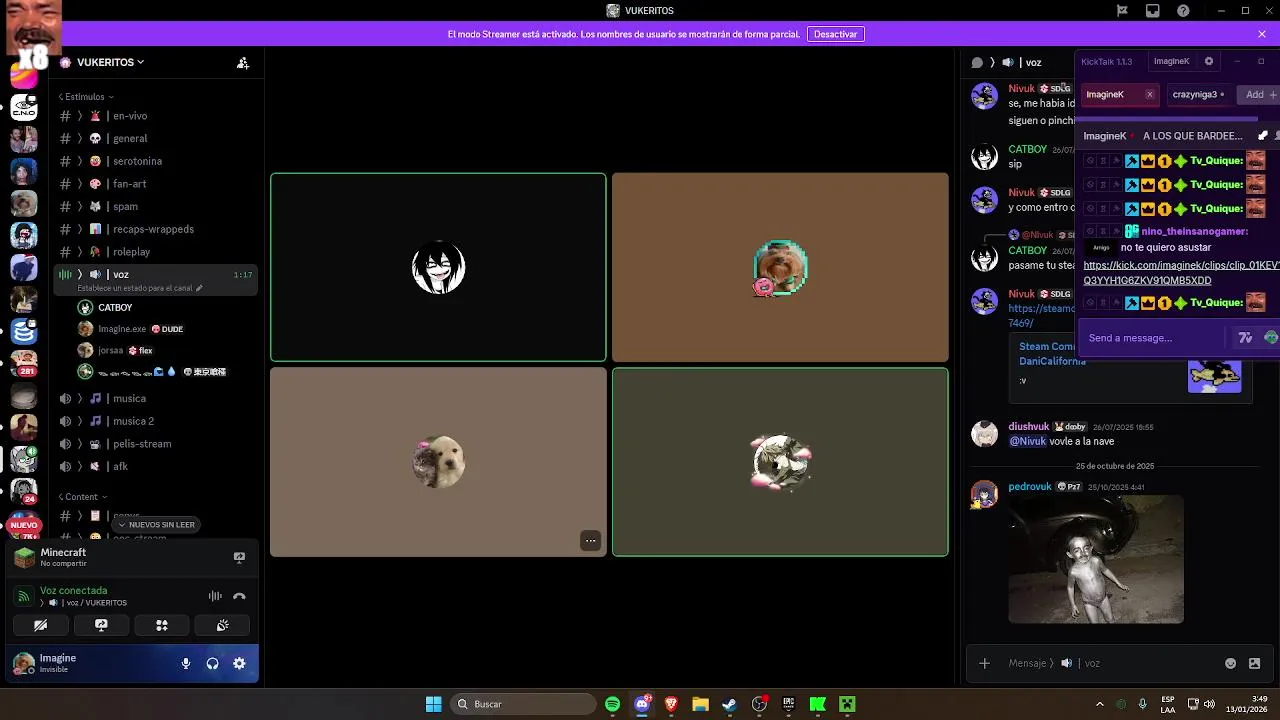This screenshot has height=720, width=1280.
Task: Open Brave browser from taskbar
Action: [671, 704]
